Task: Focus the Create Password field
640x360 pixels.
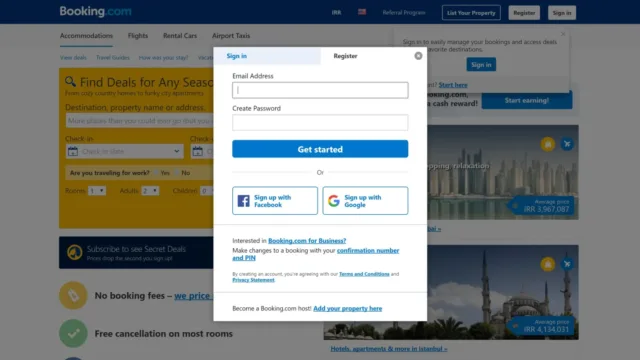Action: [x=320, y=122]
